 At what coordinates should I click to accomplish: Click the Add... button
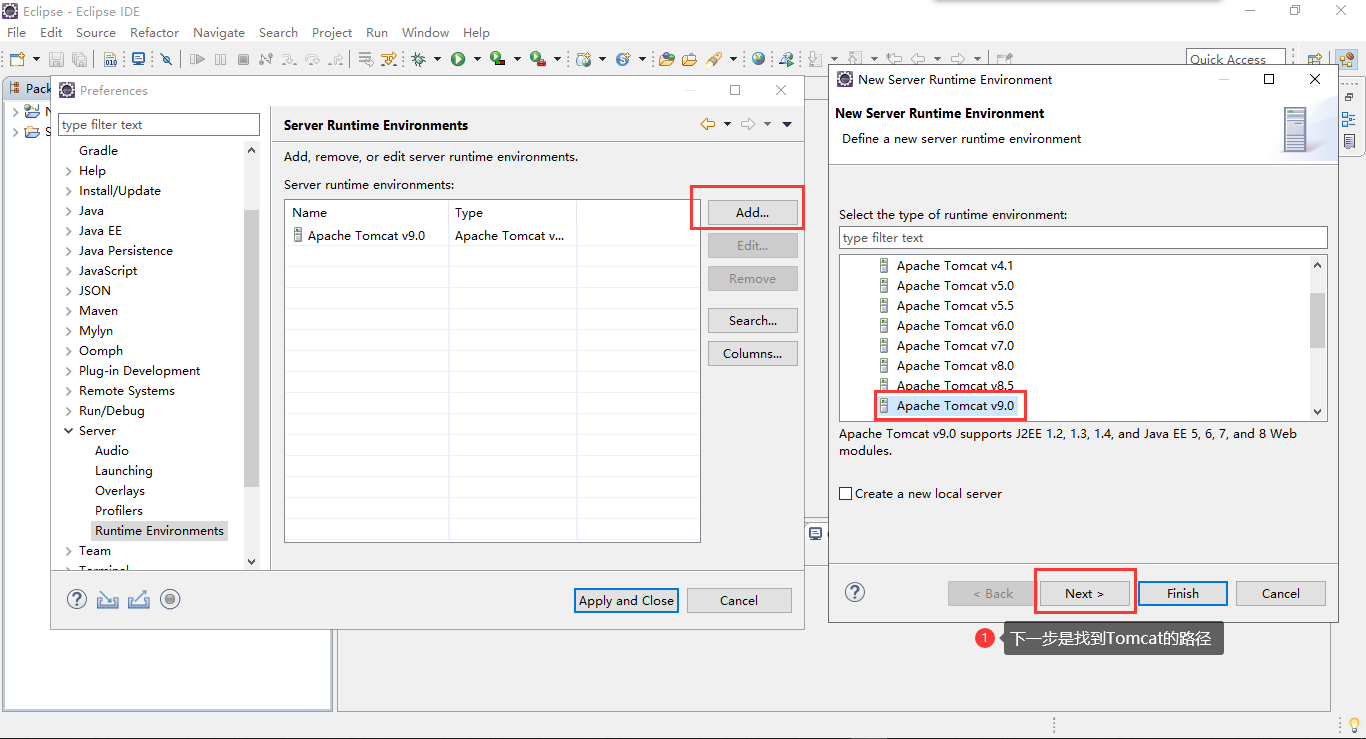tap(752, 212)
